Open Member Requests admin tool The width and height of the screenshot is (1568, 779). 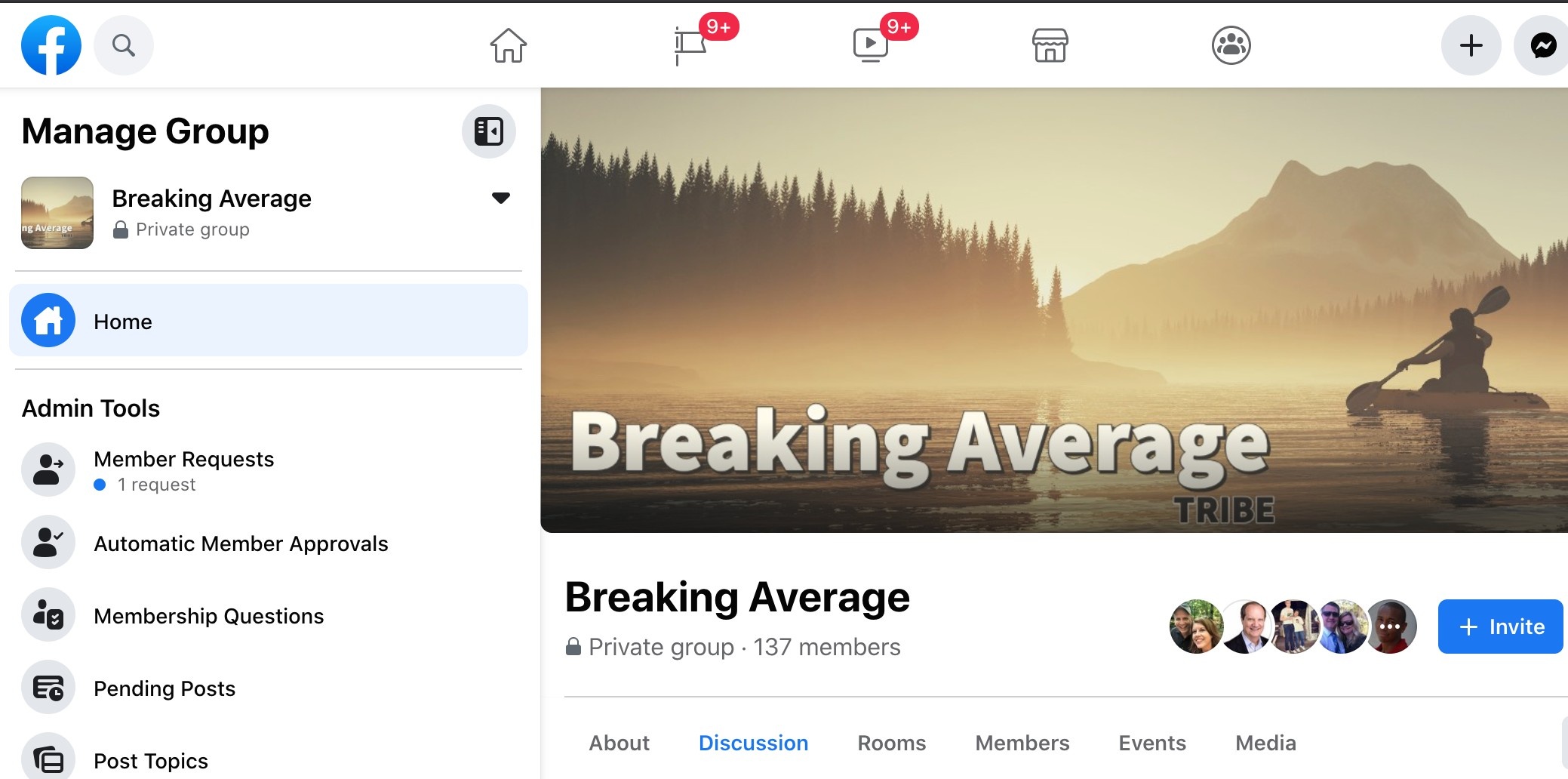[269, 470]
